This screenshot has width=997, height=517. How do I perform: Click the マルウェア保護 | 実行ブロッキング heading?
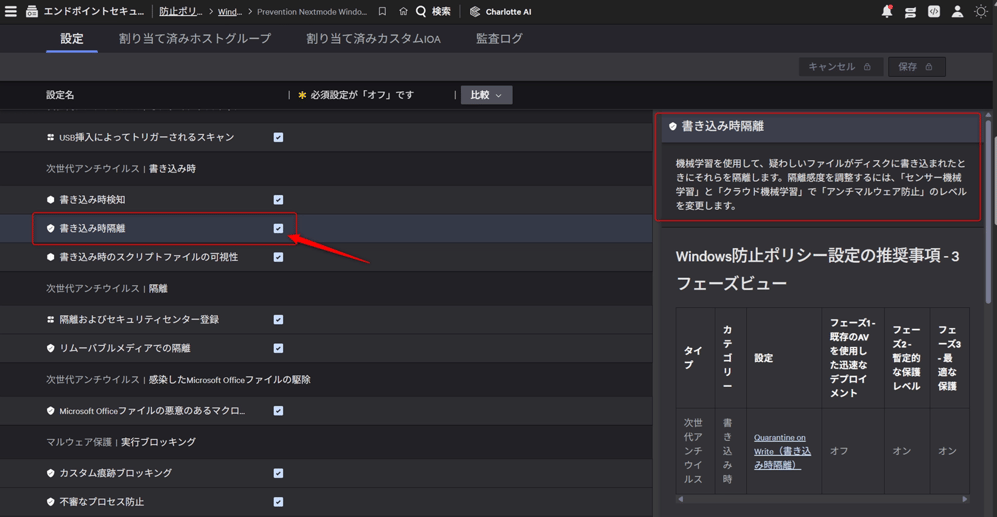(x=120, y=442)
